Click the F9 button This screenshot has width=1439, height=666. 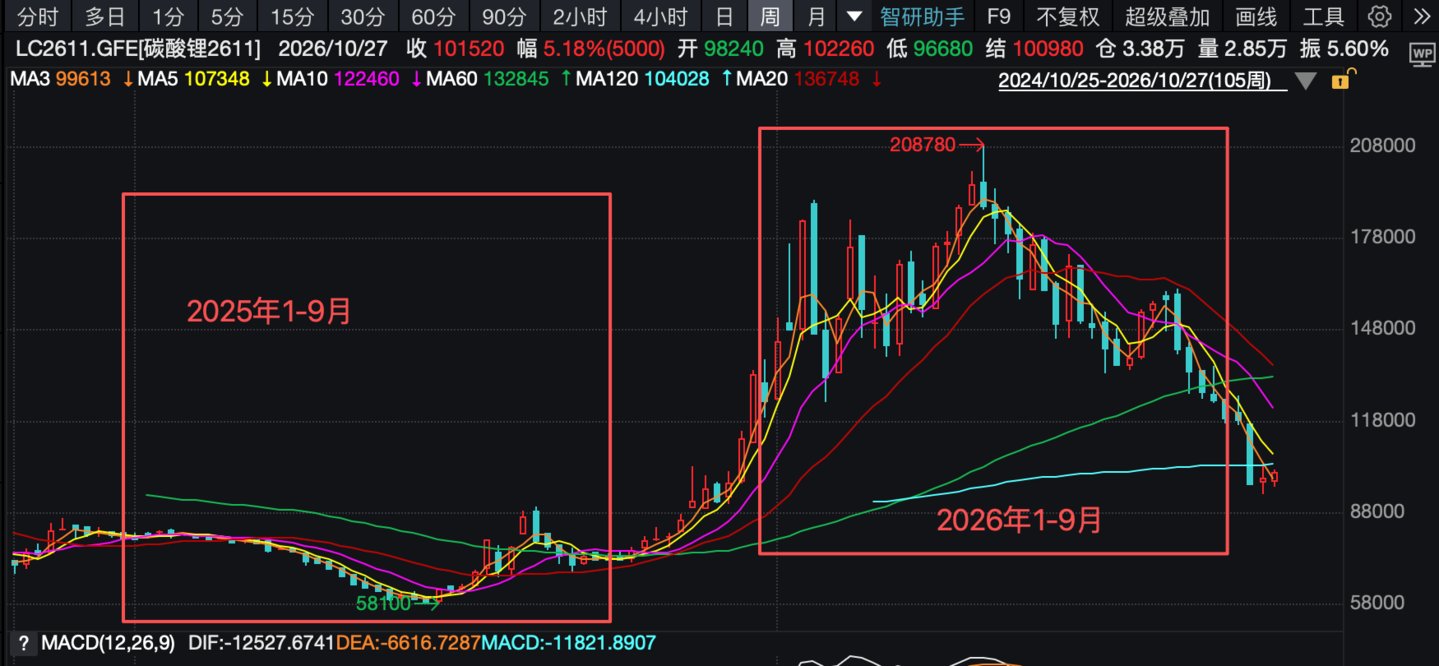[998, 17]
